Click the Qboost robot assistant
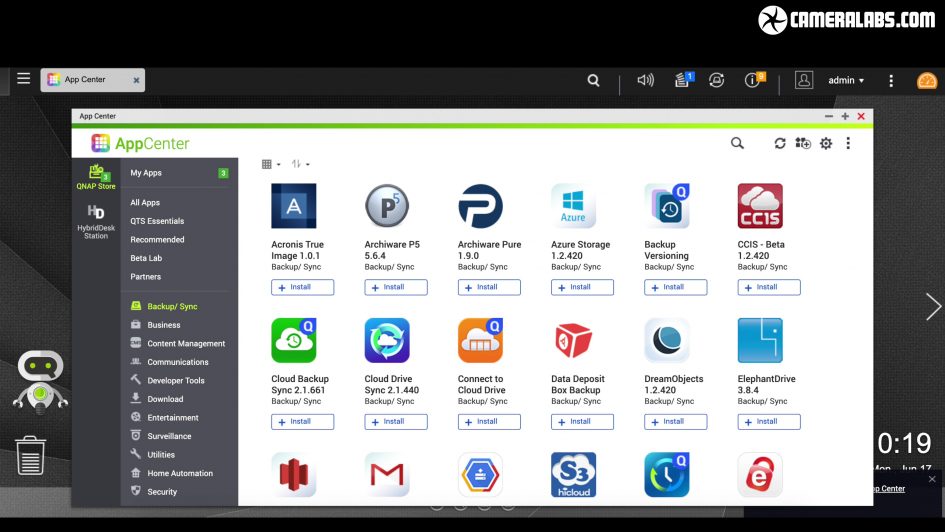The image size is (945, 532). click(x=40, y=382)
